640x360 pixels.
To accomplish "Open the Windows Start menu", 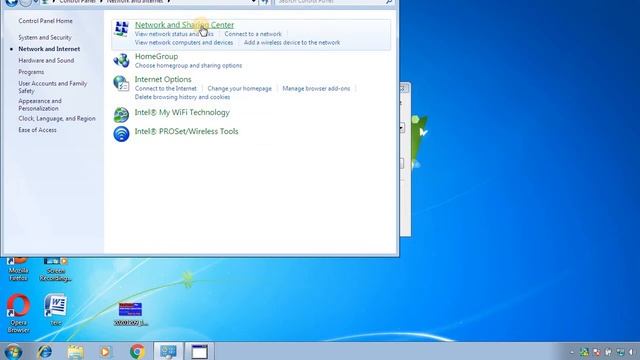I will 13,352.
